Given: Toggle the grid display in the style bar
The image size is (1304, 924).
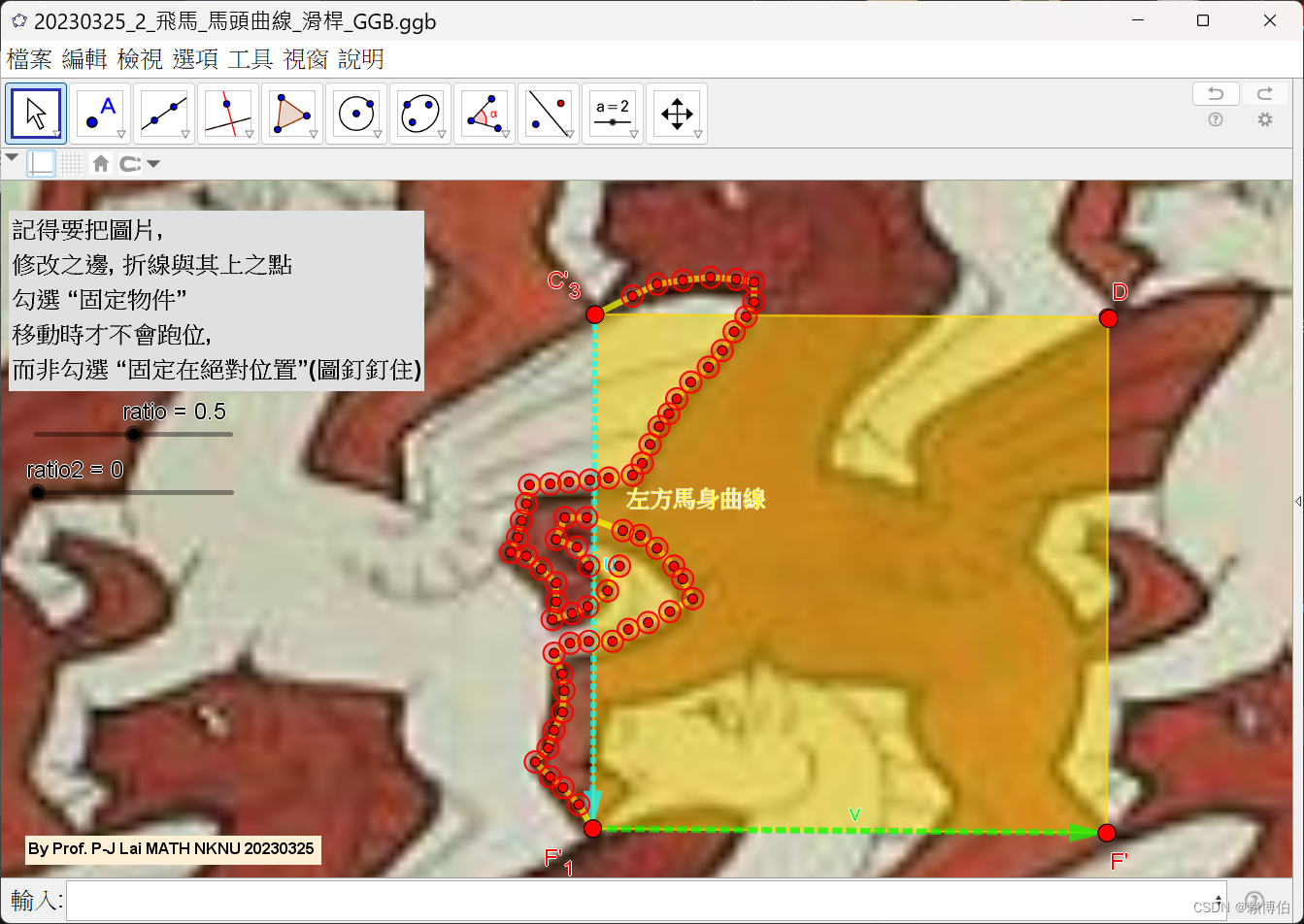Looking at the screenshot, I should (71, 163).
